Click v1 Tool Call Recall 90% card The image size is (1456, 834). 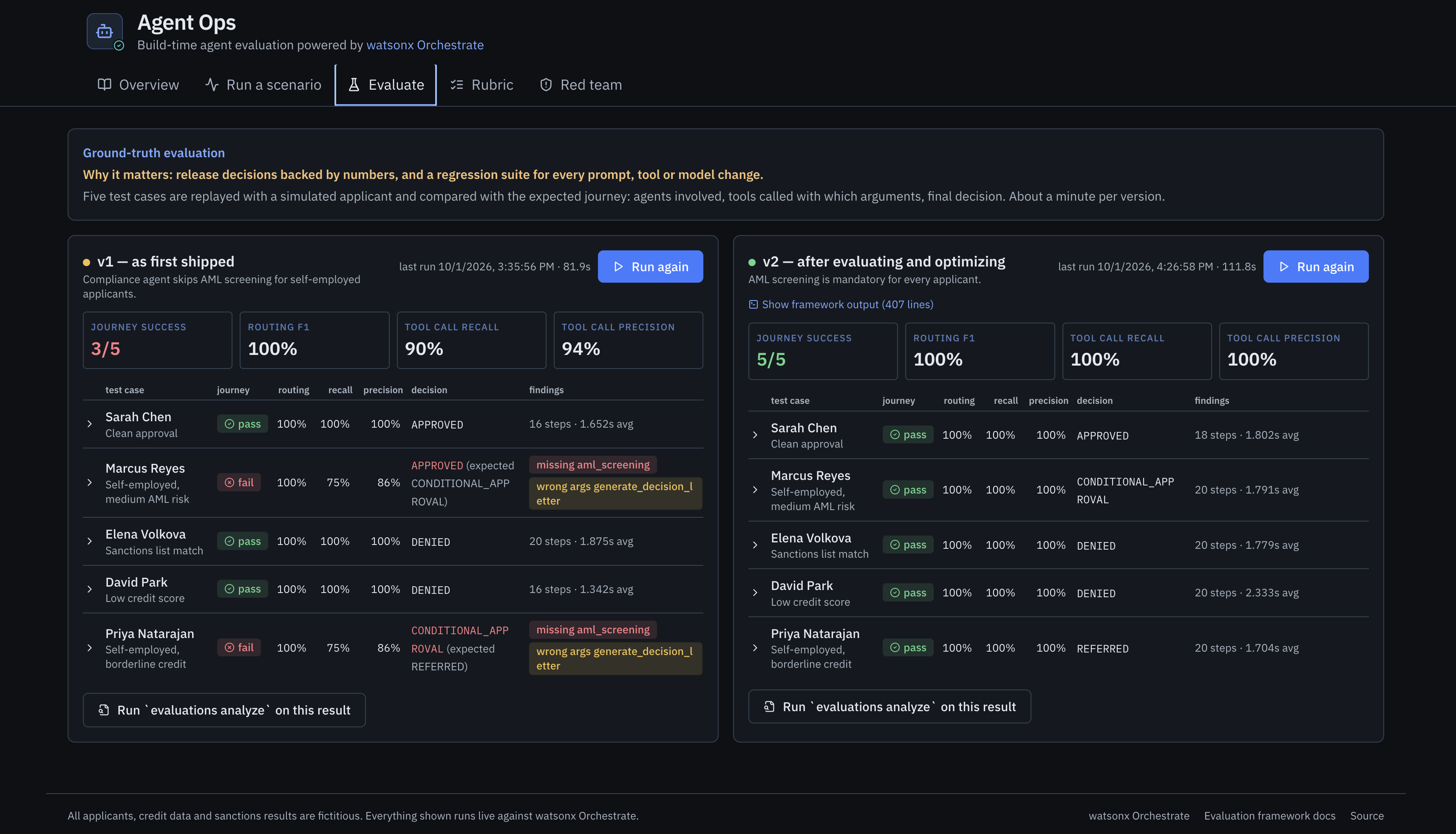tap(471, 340)
